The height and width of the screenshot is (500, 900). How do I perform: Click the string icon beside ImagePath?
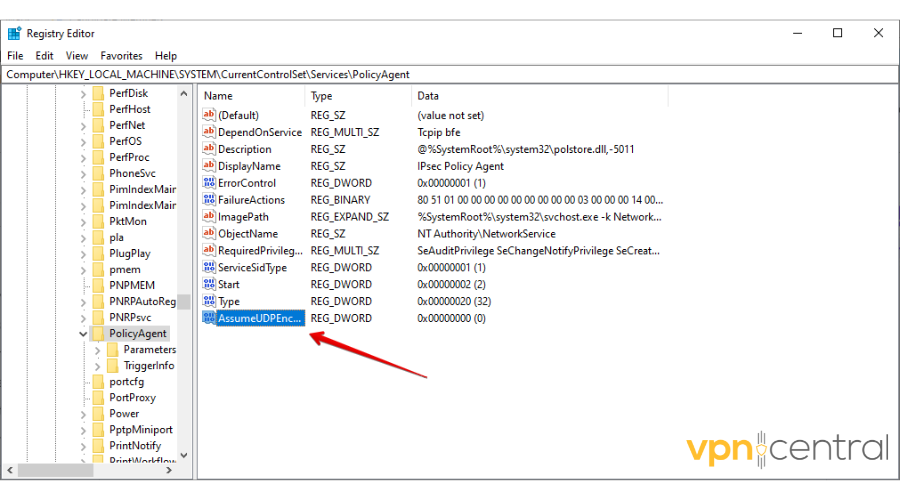pyautogui.click(x=209, y=216)
